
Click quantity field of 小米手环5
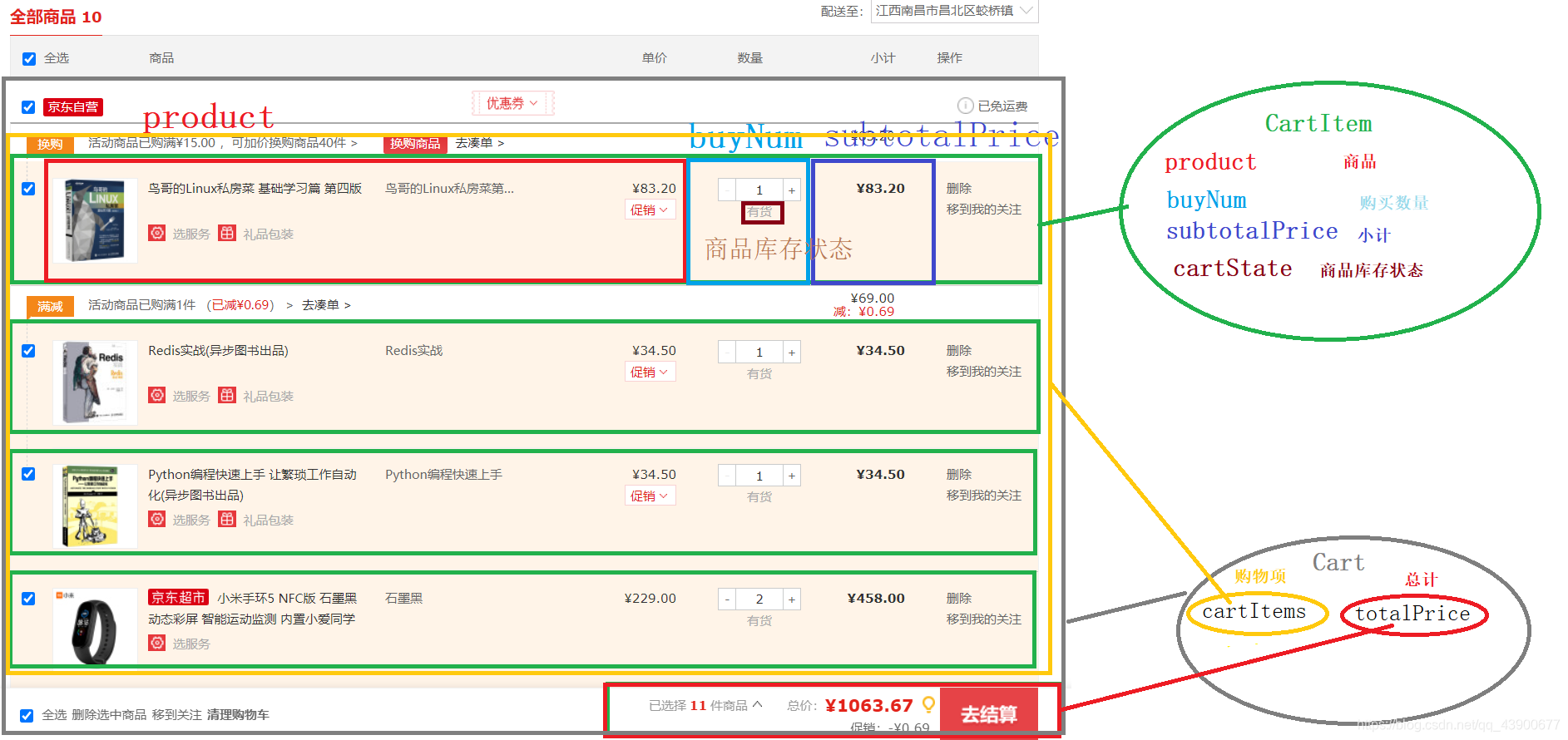[759, 599]
